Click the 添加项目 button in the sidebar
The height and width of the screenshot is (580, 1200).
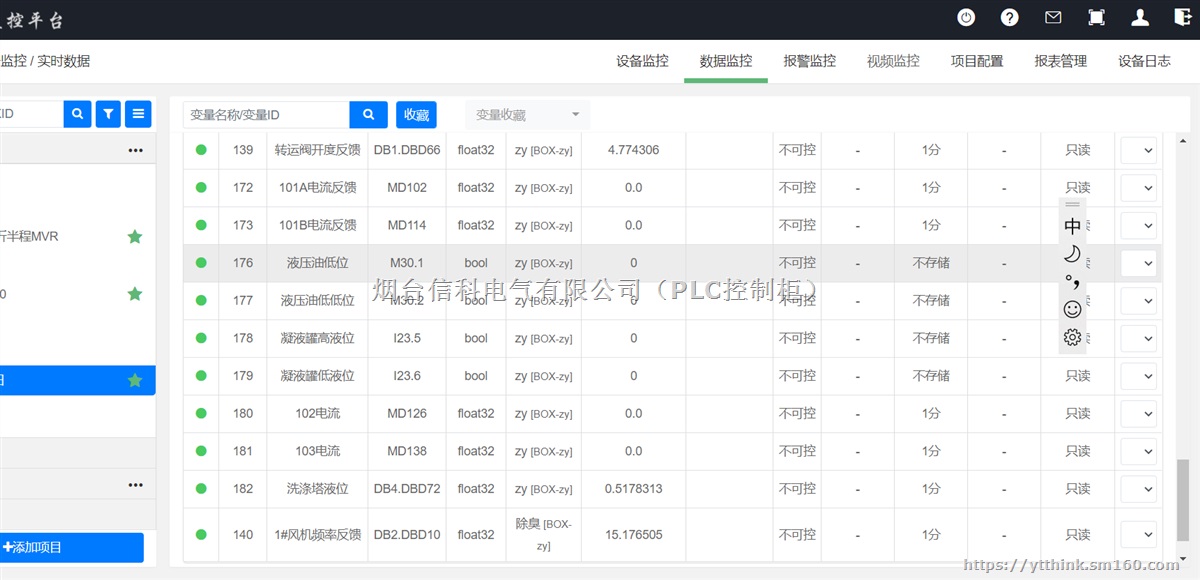coord(70,547)
